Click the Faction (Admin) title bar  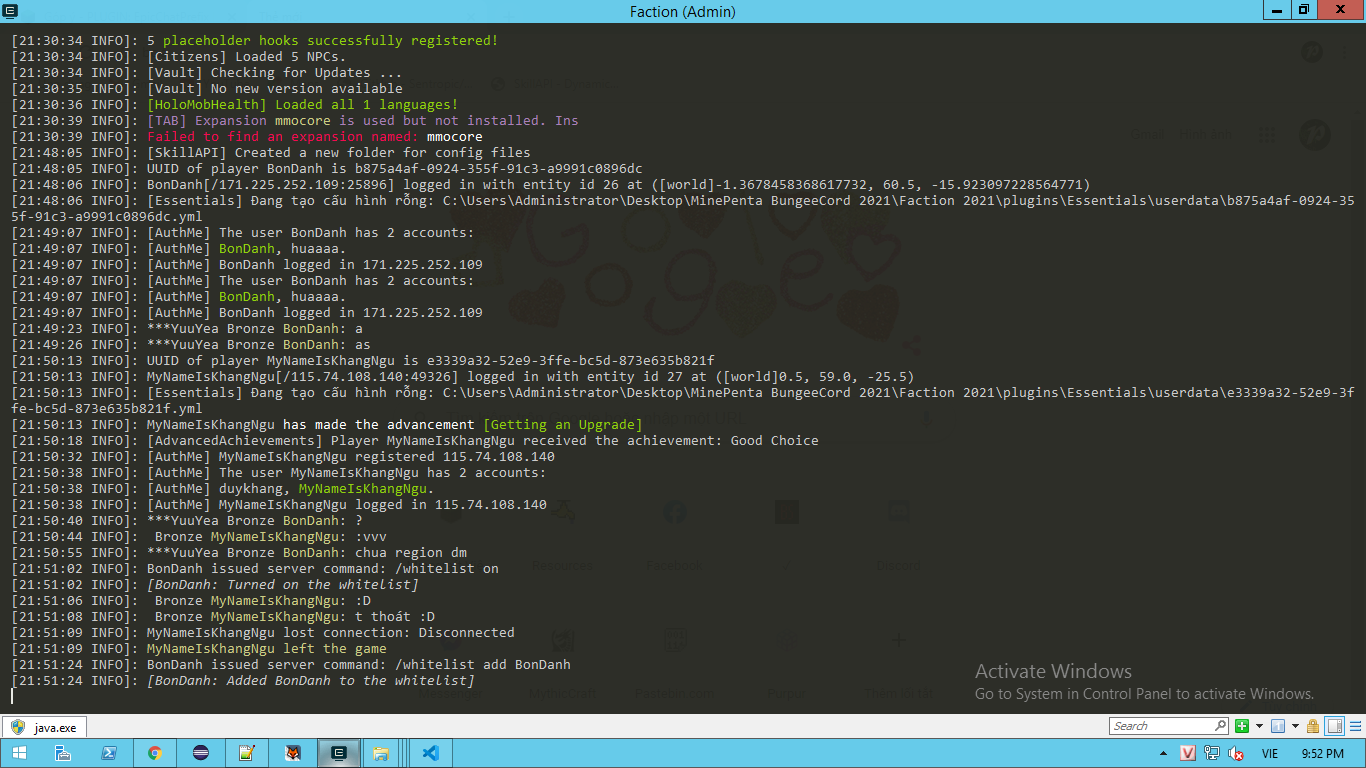pos(683,11)
